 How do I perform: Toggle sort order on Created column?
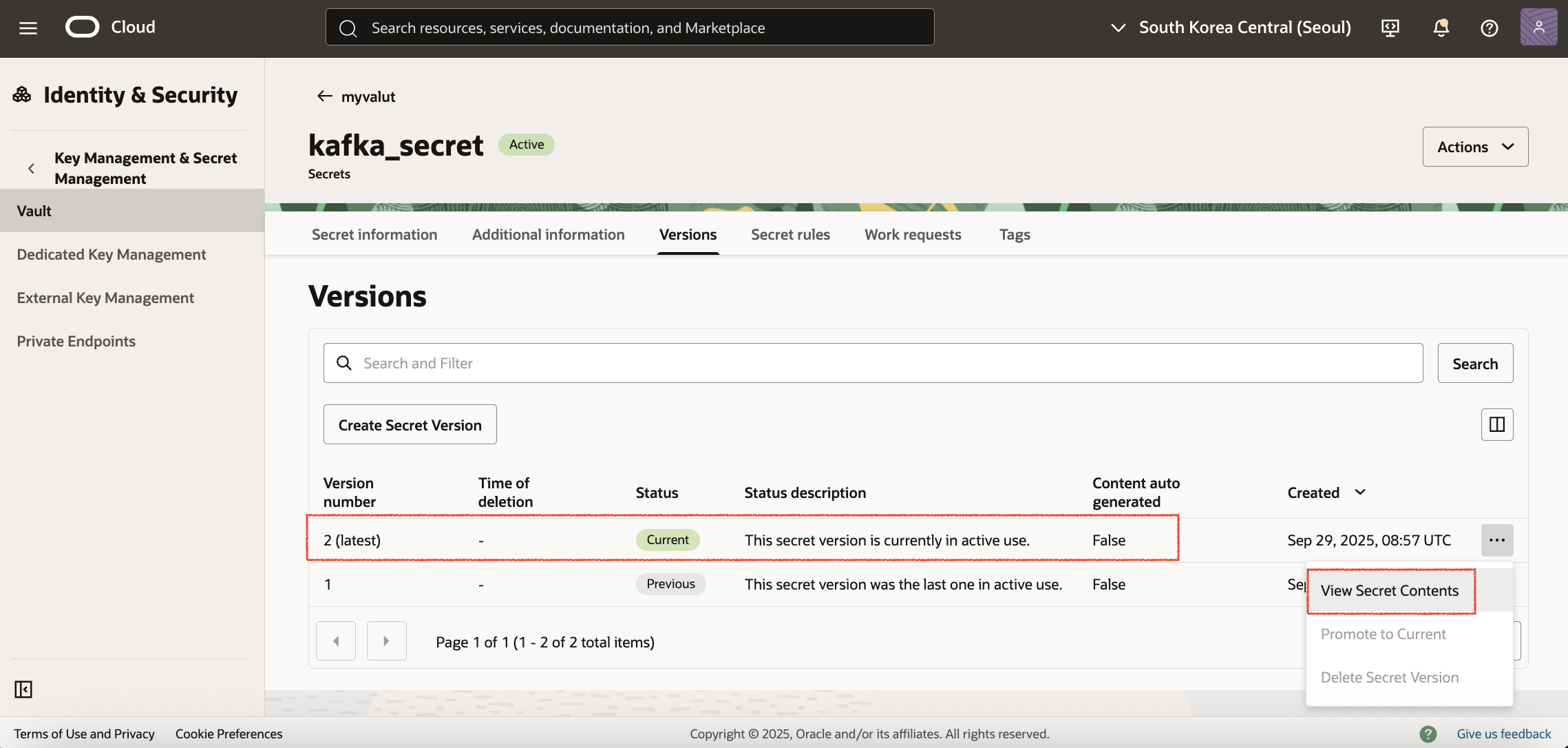pyautogui.click(x=1359, y=492)
